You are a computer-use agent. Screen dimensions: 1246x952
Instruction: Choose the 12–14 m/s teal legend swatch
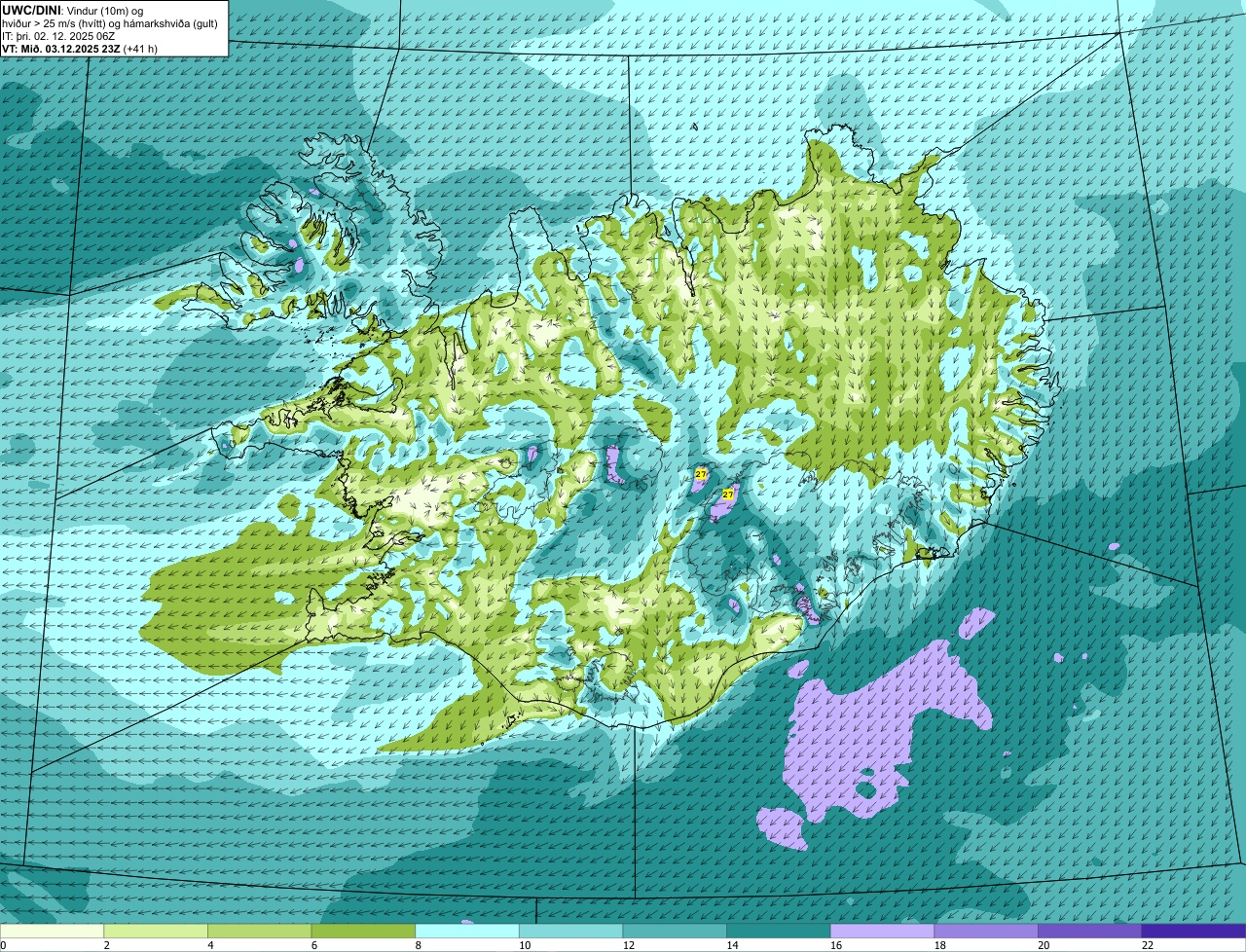point(675,931)
